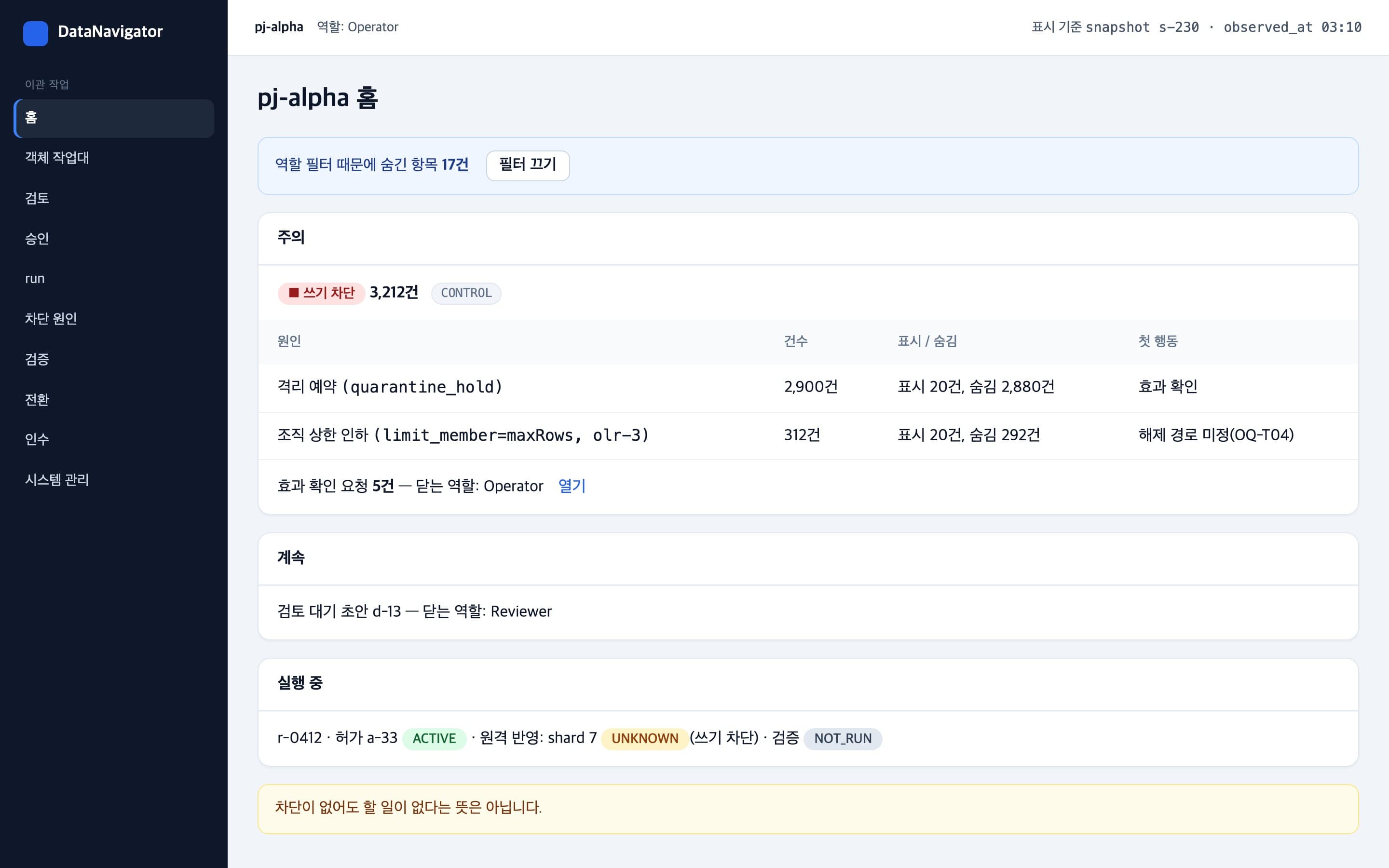The height and width of the screenshot is (868, 1389).
Task: Click the 실행 중 section heading
Action: tap(300, 683)
